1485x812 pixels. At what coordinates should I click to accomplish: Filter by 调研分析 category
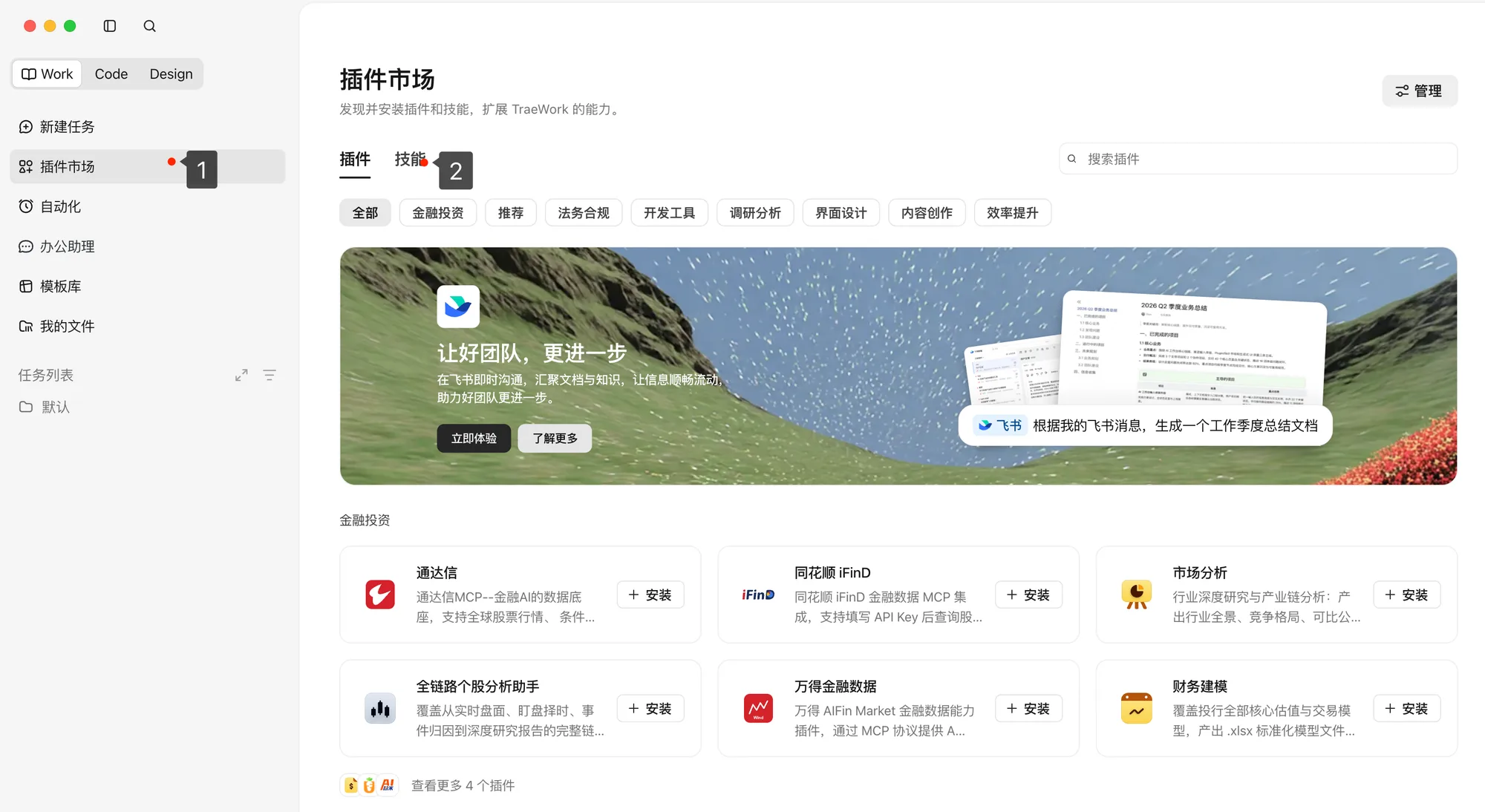(x=755, y=213)
